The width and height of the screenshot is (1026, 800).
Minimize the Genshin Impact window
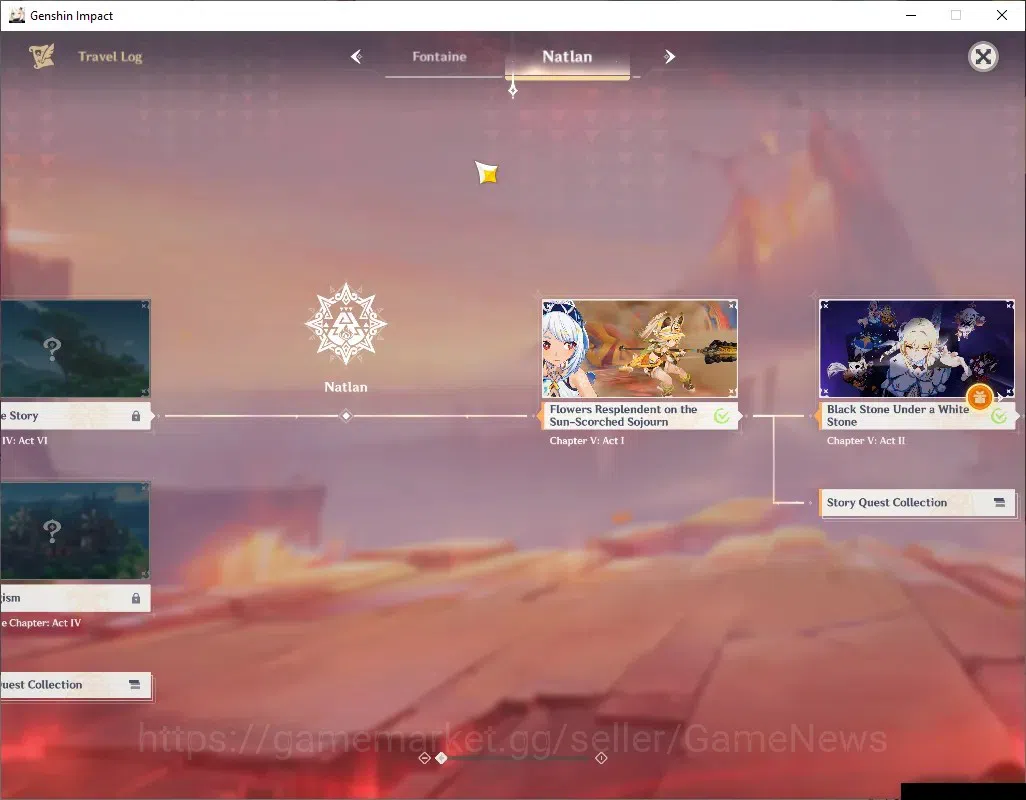click(x=911, y=15)
